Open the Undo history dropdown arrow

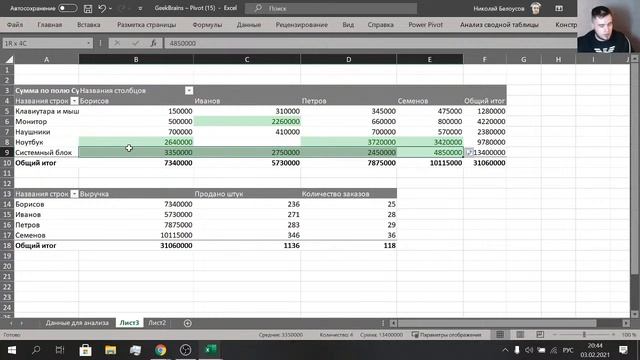[110, 8]
